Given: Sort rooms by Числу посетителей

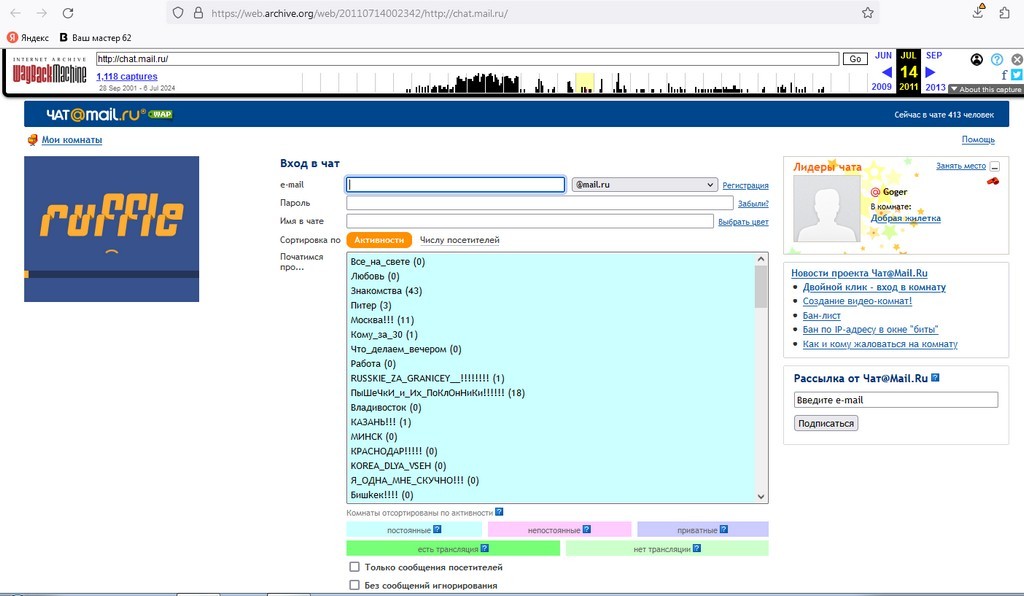Looking at the screenshot, I should [460, 240].
